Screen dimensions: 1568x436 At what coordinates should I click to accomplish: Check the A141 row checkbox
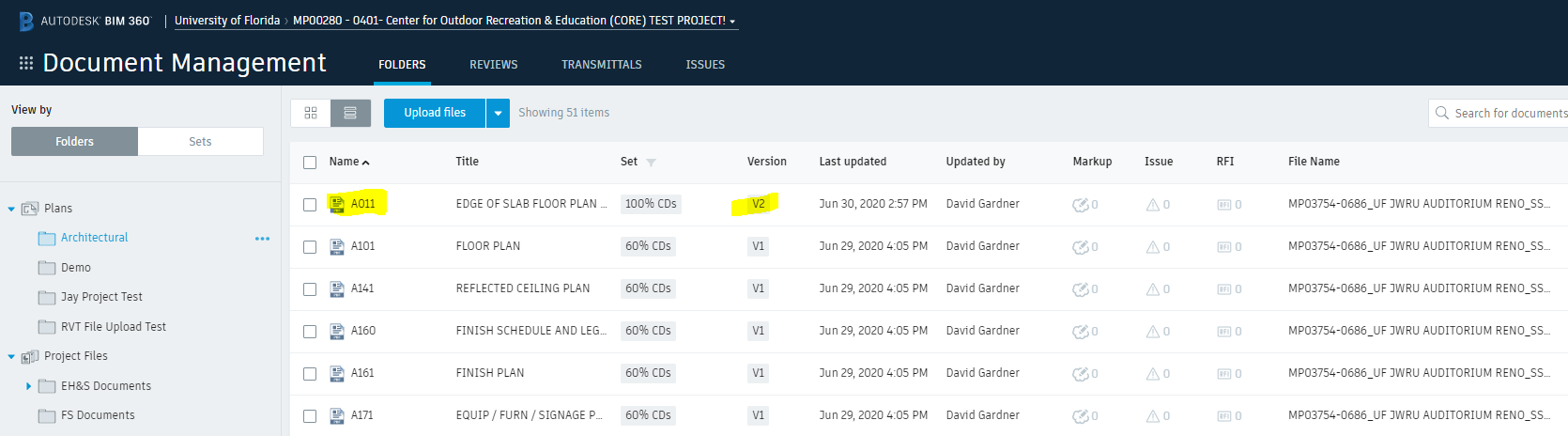tap(310, 289)
